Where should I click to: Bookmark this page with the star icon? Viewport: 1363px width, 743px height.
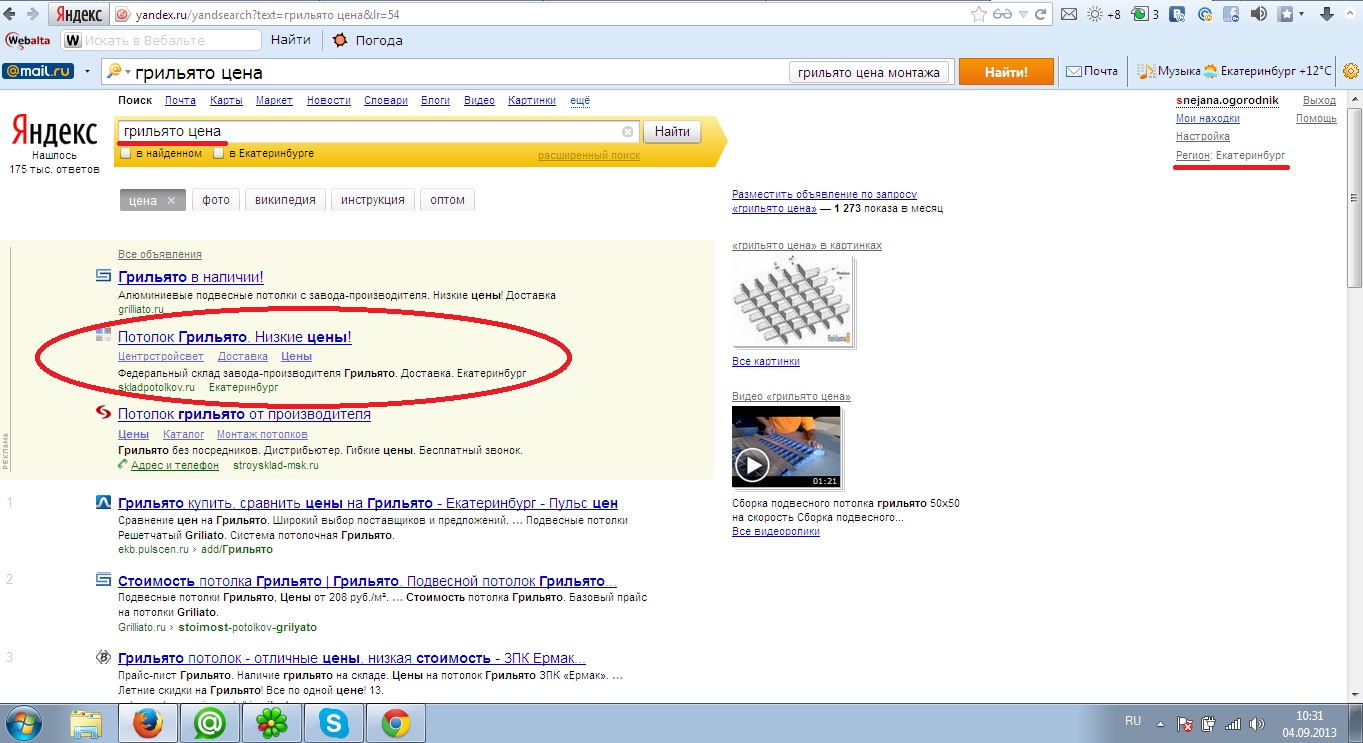click(x=979, y=15)
